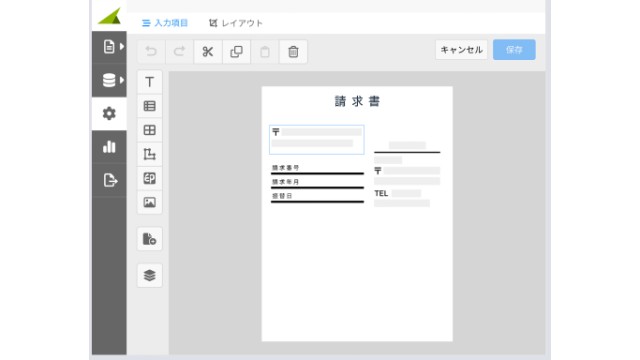640x360 pixels.
Task: Cut selection with scissors icon
Action: pos(208,51)
